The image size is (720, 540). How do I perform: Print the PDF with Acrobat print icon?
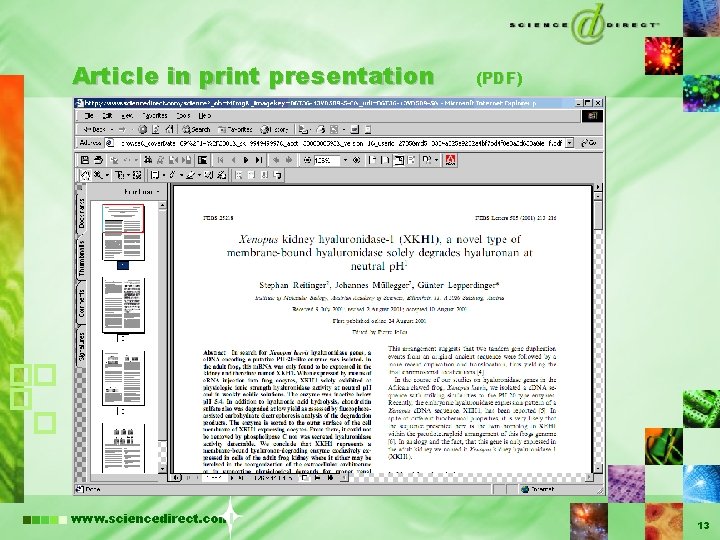98,160
